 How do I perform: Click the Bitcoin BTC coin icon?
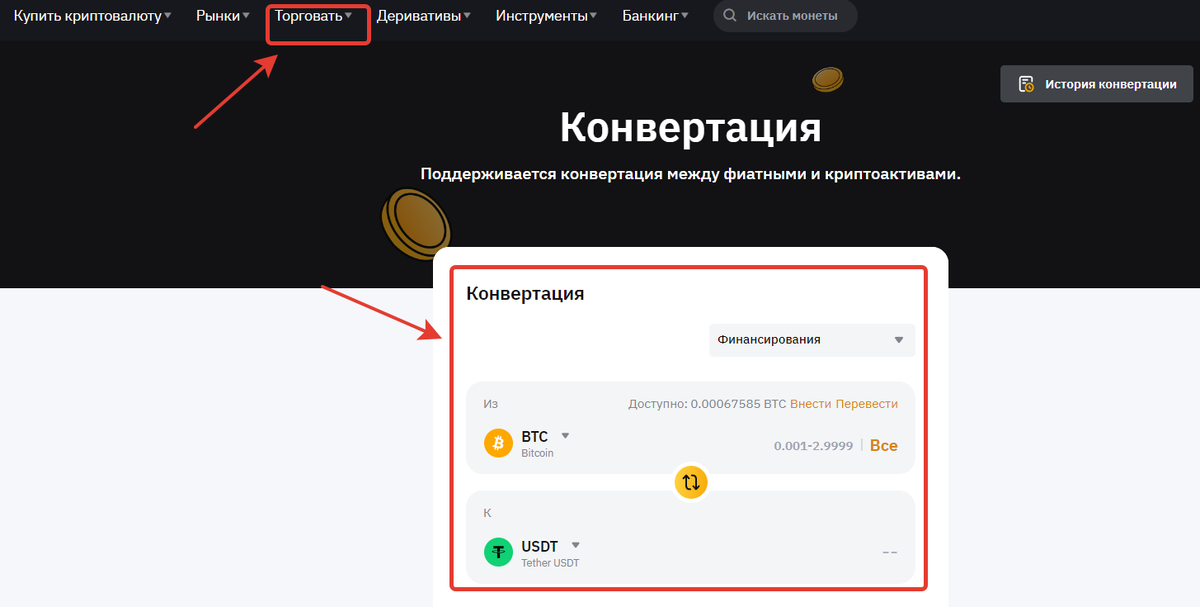498,443
